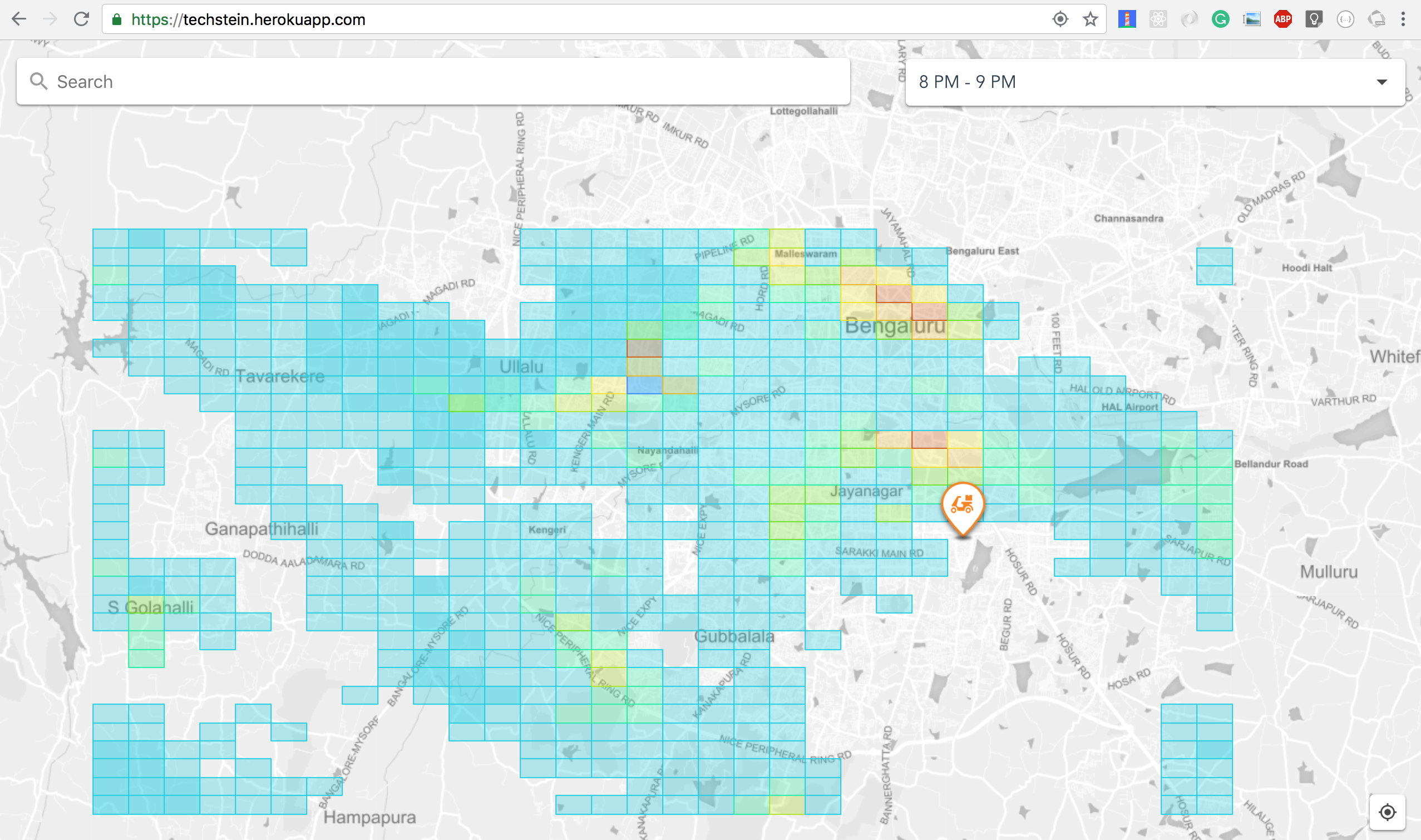
Task: Open the Lighthouse extension
Action: tap(1127, 19)
